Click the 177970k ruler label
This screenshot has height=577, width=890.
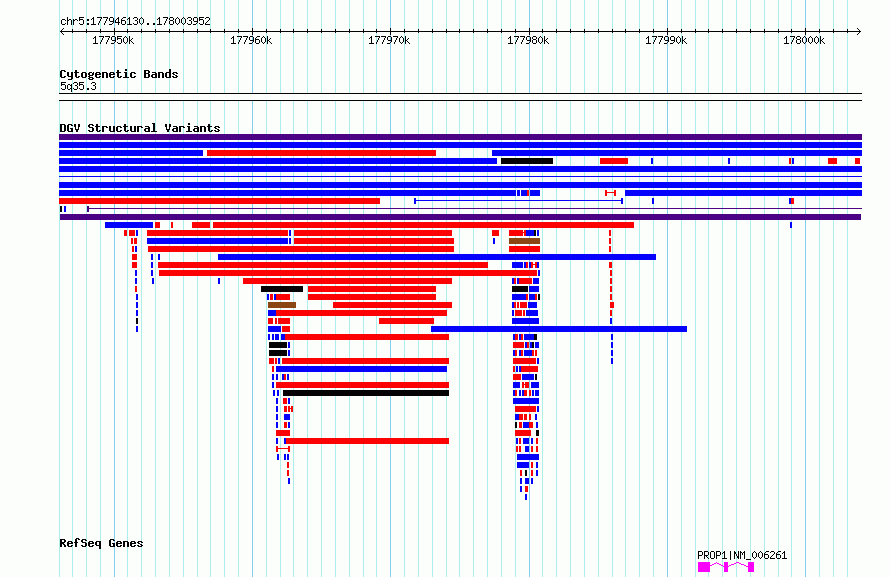coord(389,40)
